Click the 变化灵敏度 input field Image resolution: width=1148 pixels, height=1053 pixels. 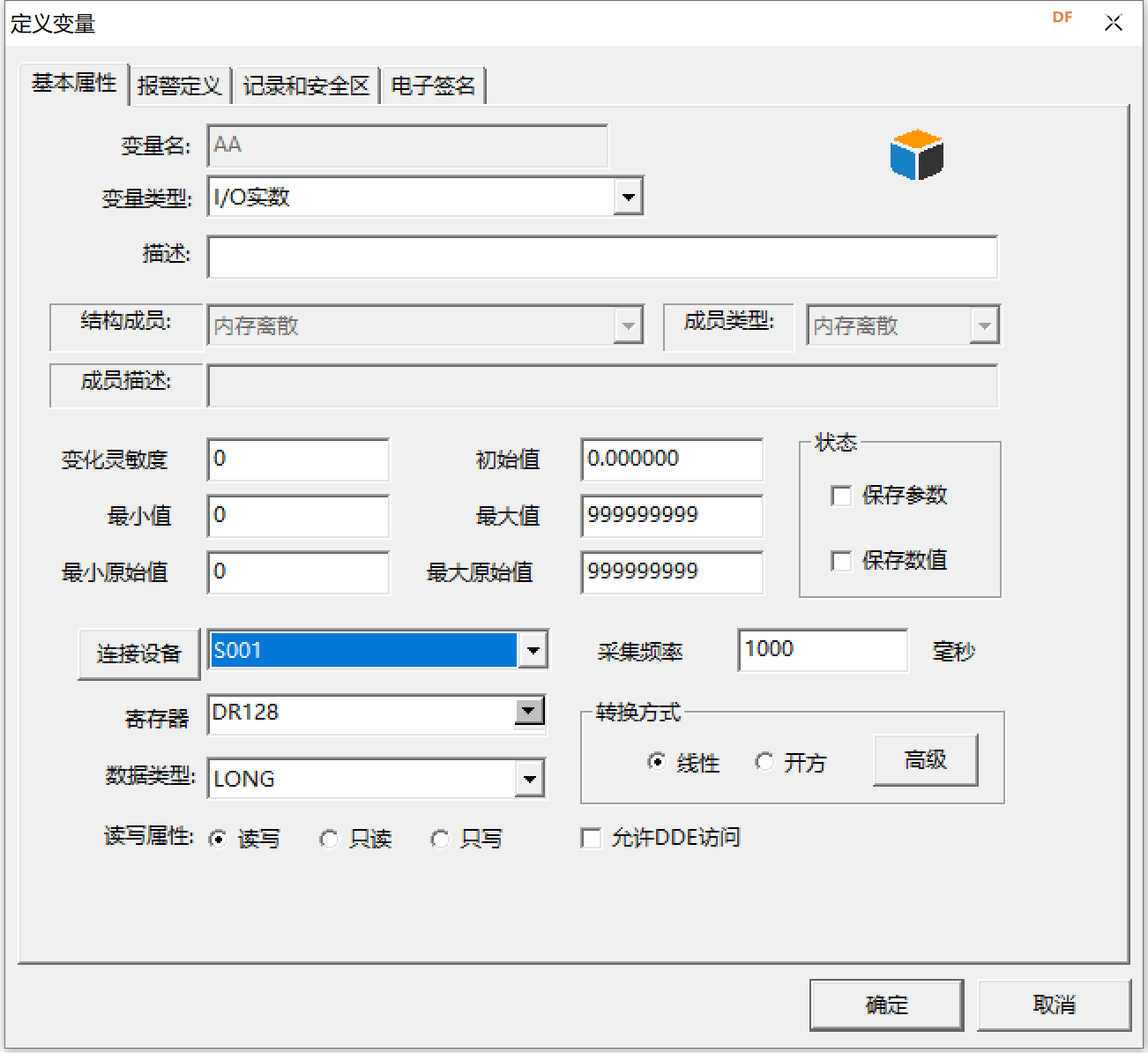tap(298, 459)
